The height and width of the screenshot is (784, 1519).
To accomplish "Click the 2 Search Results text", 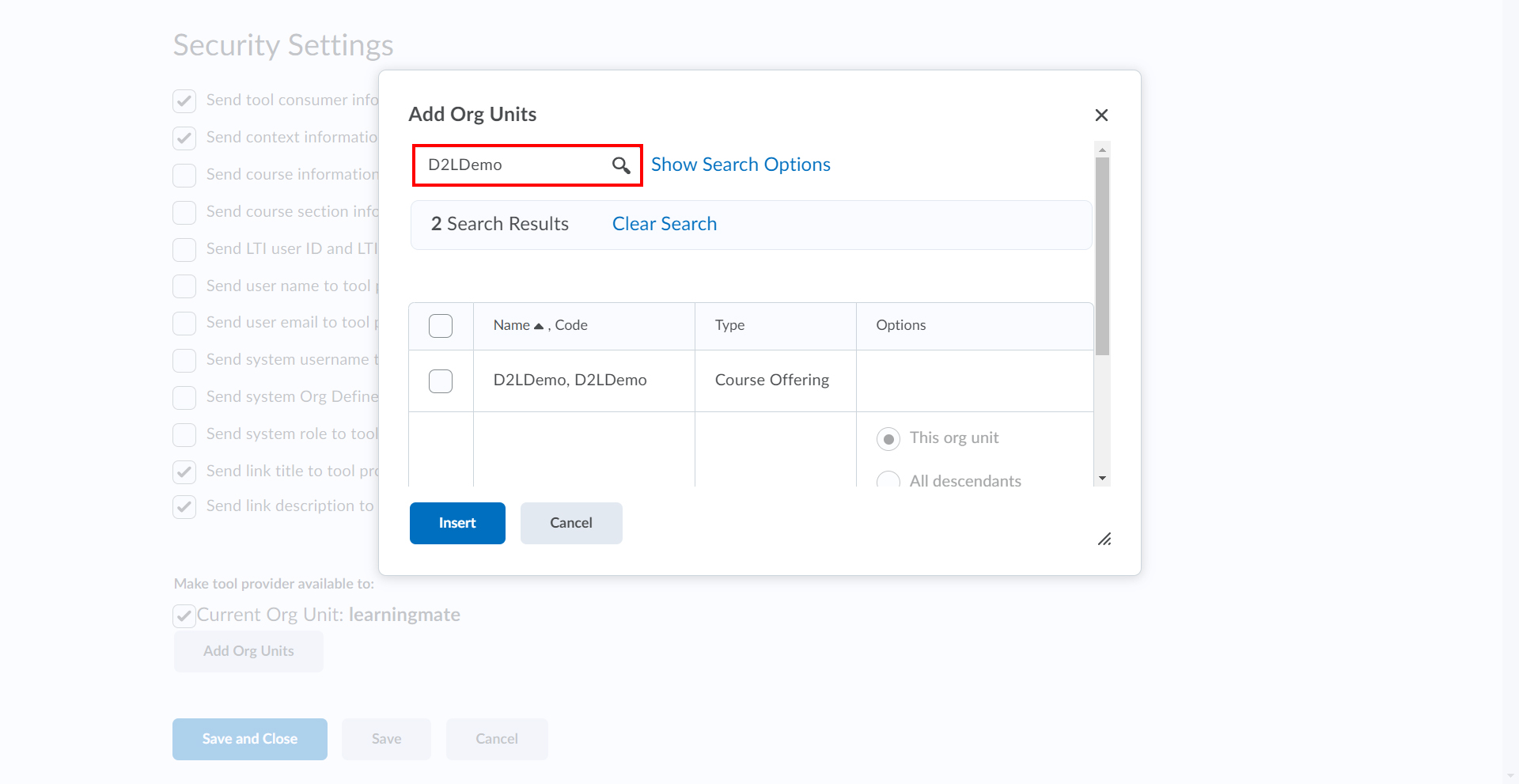I will tap(500, 224).
